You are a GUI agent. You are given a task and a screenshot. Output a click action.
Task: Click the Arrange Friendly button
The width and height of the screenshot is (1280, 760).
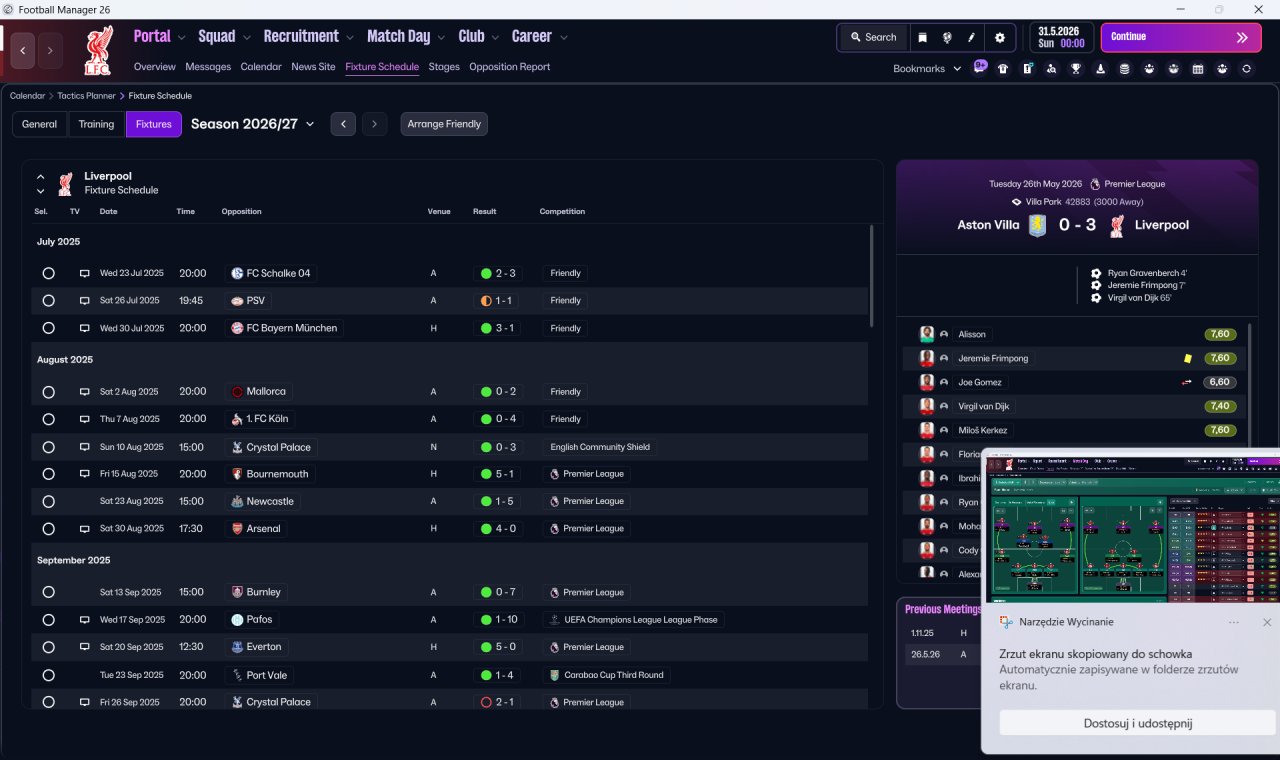pyautogui.click(x=444, y=124)
